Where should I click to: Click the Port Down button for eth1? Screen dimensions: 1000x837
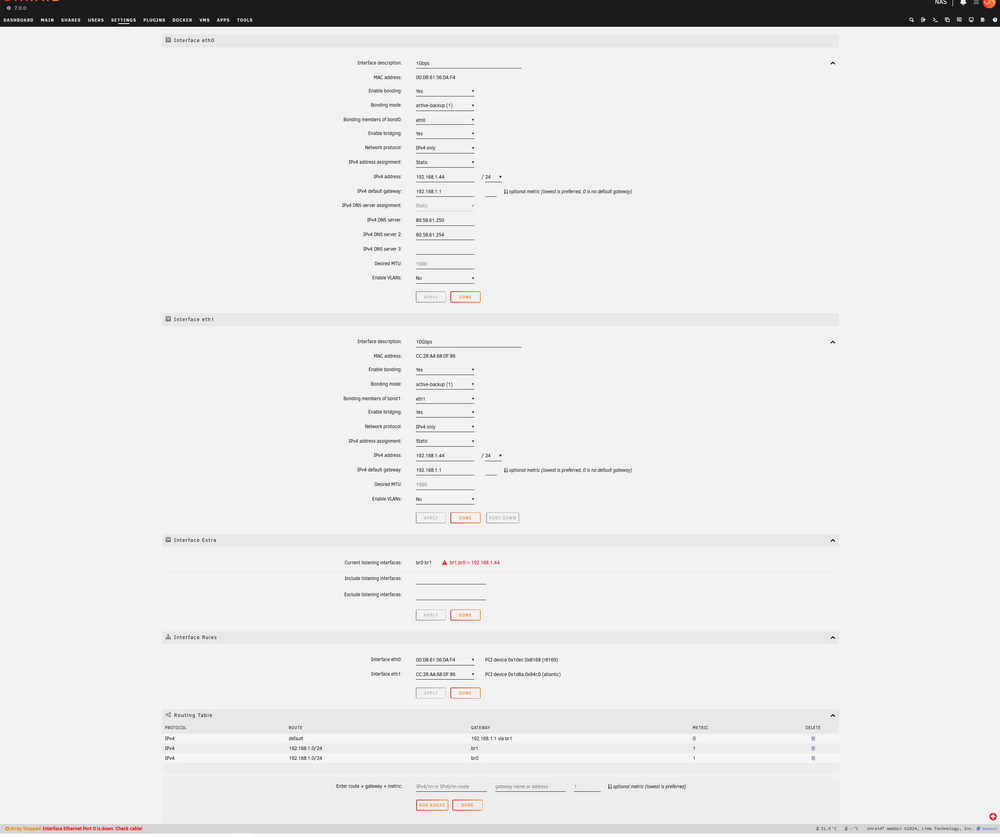503,518
